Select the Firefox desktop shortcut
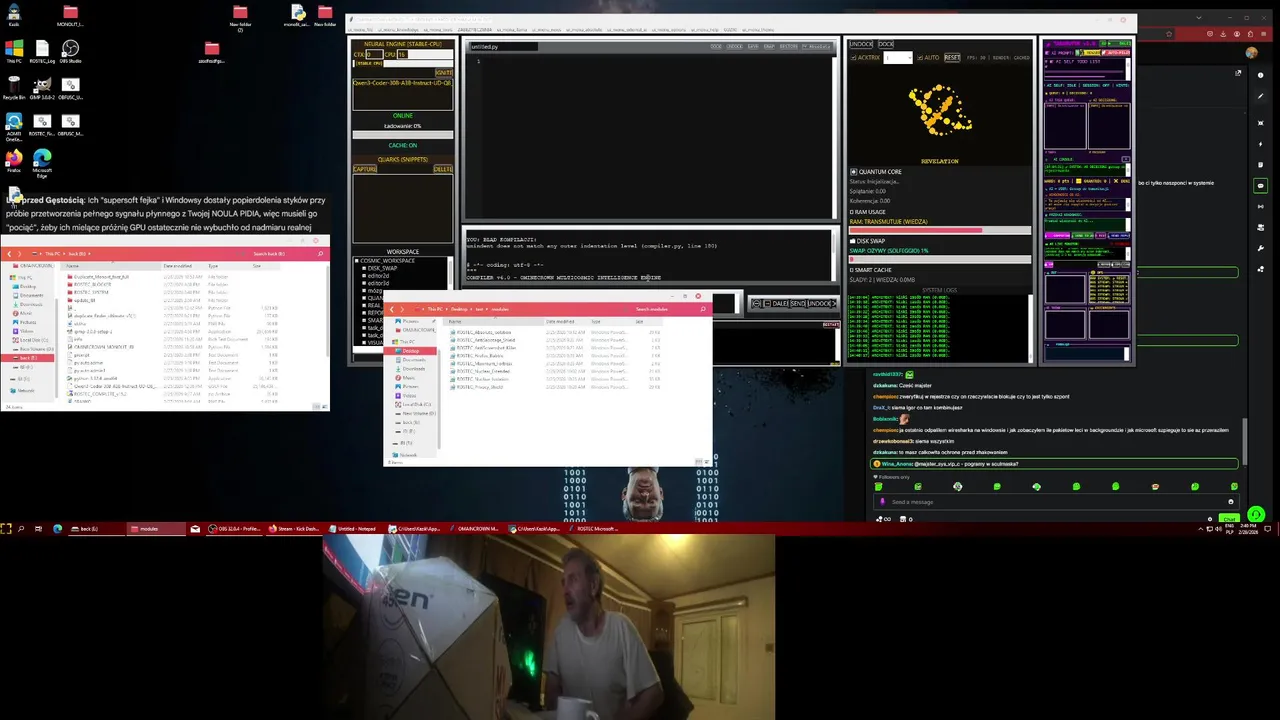This screenshot has width=1280, height=720. click(13, 161)
